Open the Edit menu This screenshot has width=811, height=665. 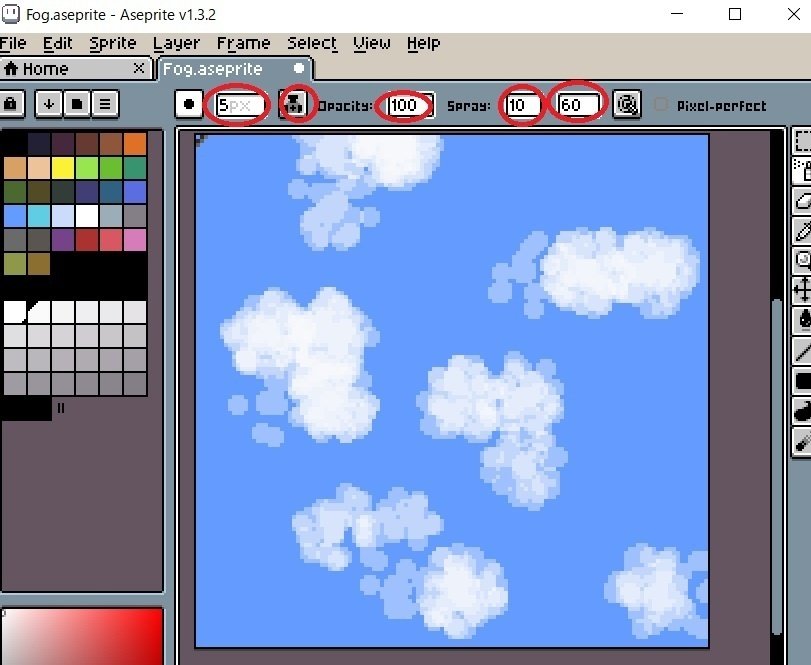point(57,43)
